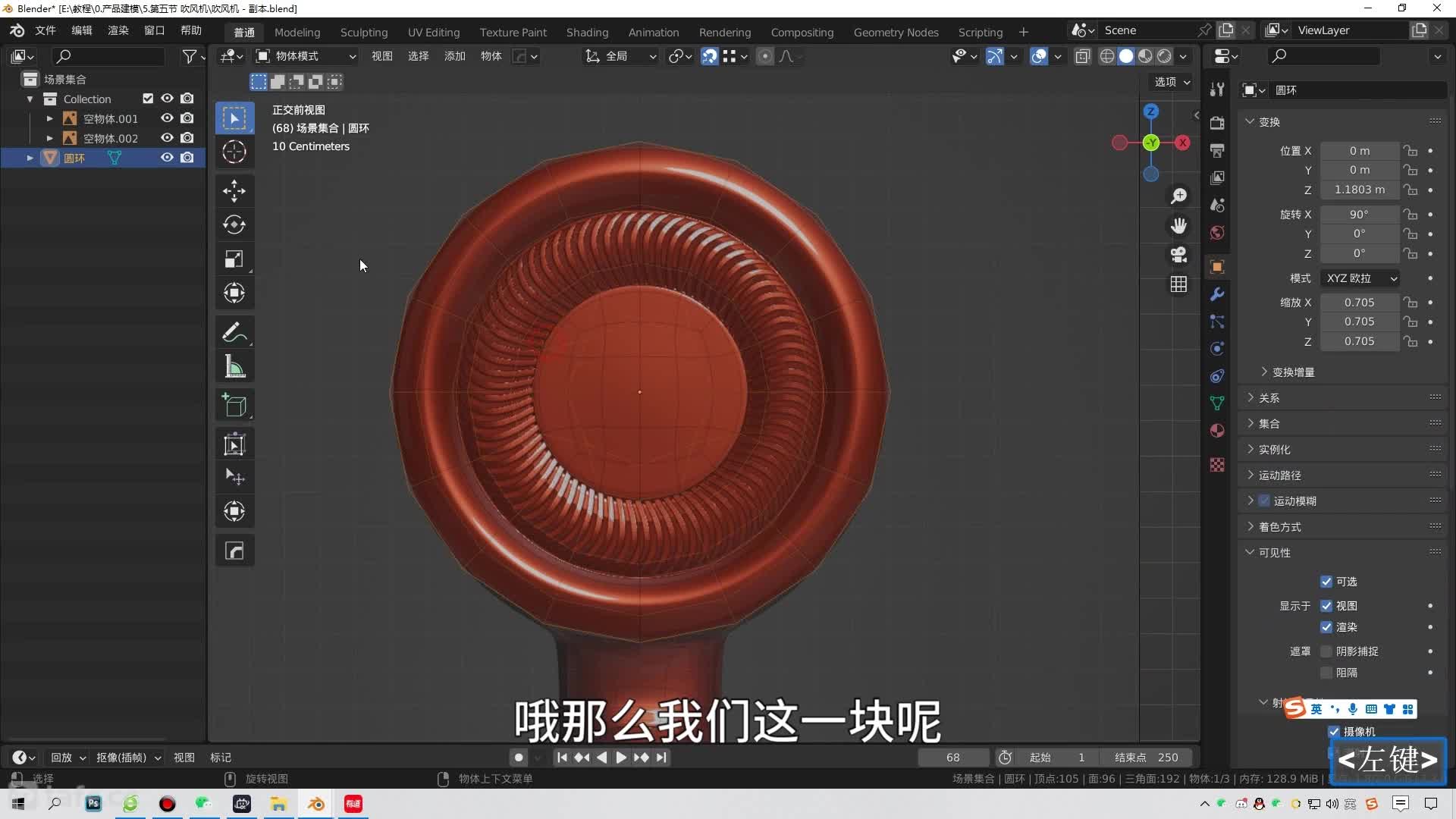Viewport: 1456px width, 819px height.
Task: Open the Modifiers wrench properties tab
Action: [1217, 294]
